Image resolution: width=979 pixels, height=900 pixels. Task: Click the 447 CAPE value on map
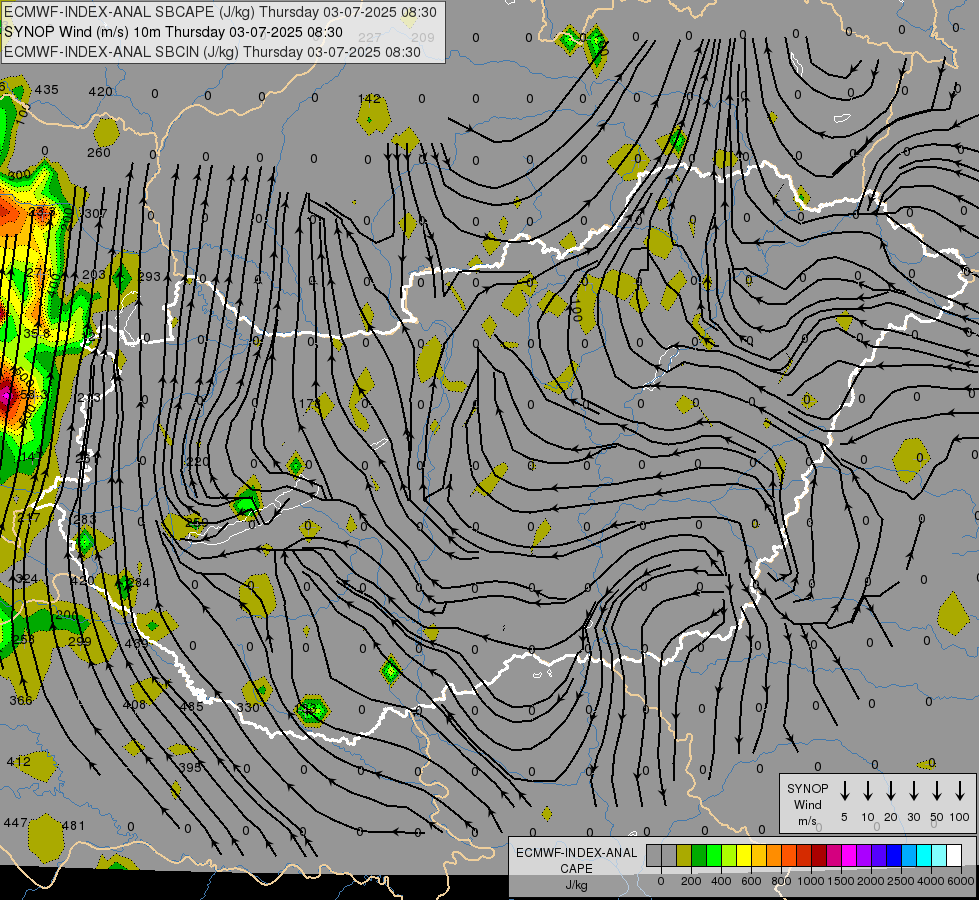(15, 823)
